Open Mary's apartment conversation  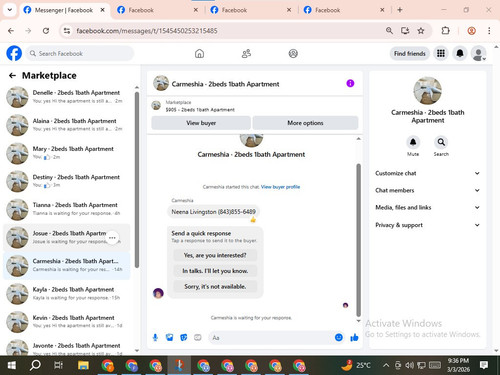coord(67,153)
